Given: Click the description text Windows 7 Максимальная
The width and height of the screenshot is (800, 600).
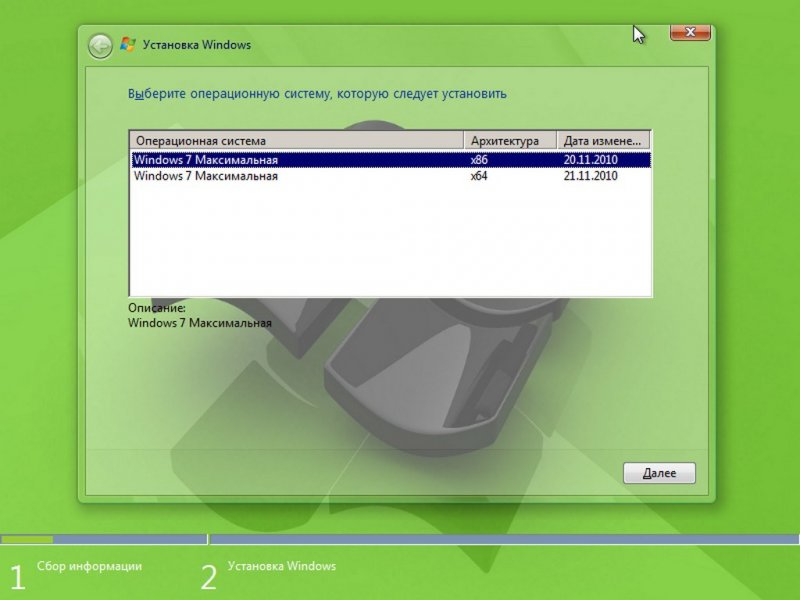Looking at the screenshot, I should tap(199, 323).
